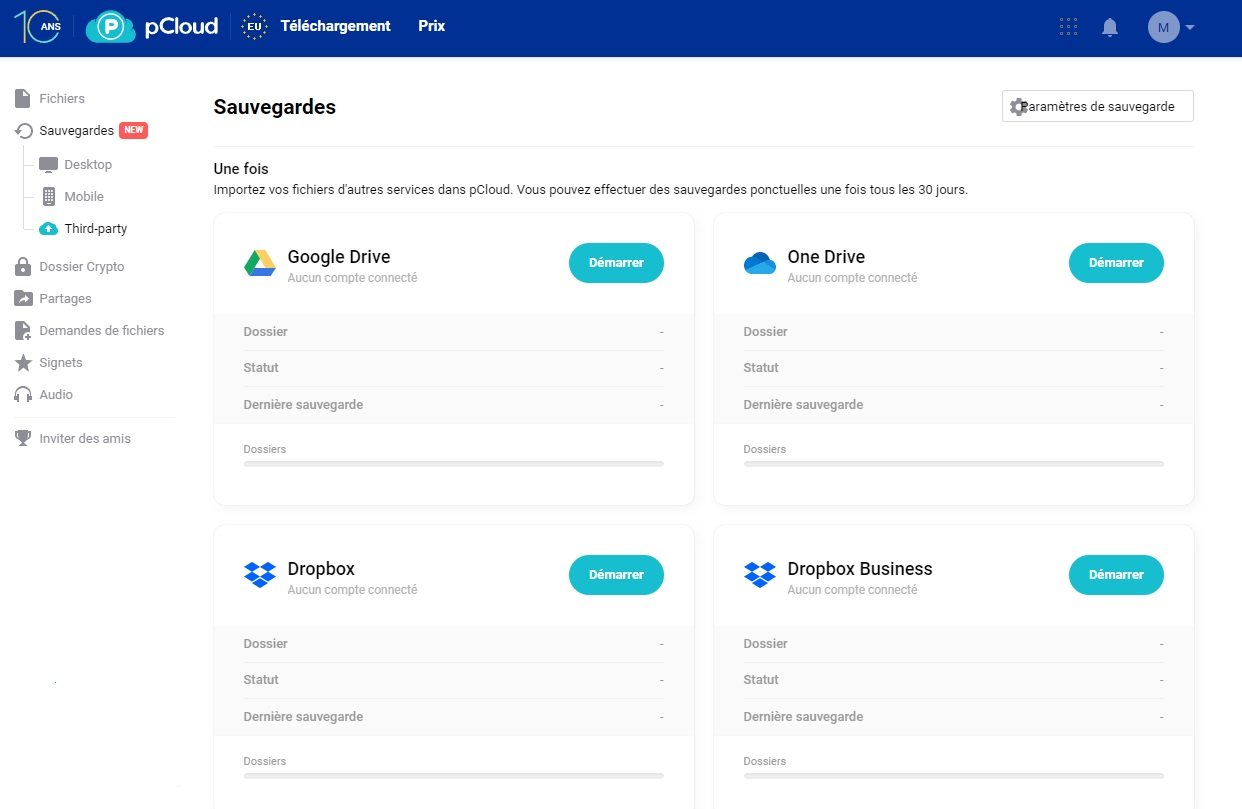The height and width of the screenshot is (809, 1242).
Task: Select the Mobile backup item
Action: click(x=84, y=196)
